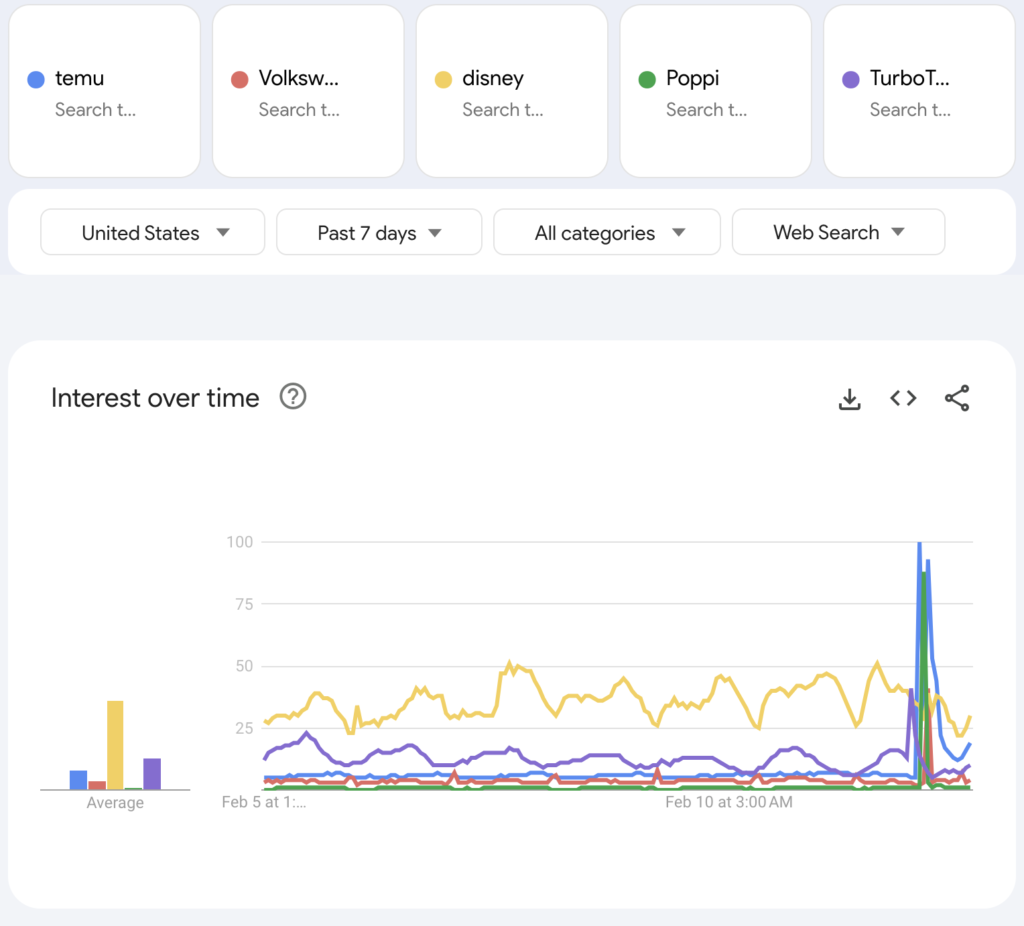Viewport: 1024px width, 926px height.
Task: Click the blue dot beside temu
Action: pos(36,79)
